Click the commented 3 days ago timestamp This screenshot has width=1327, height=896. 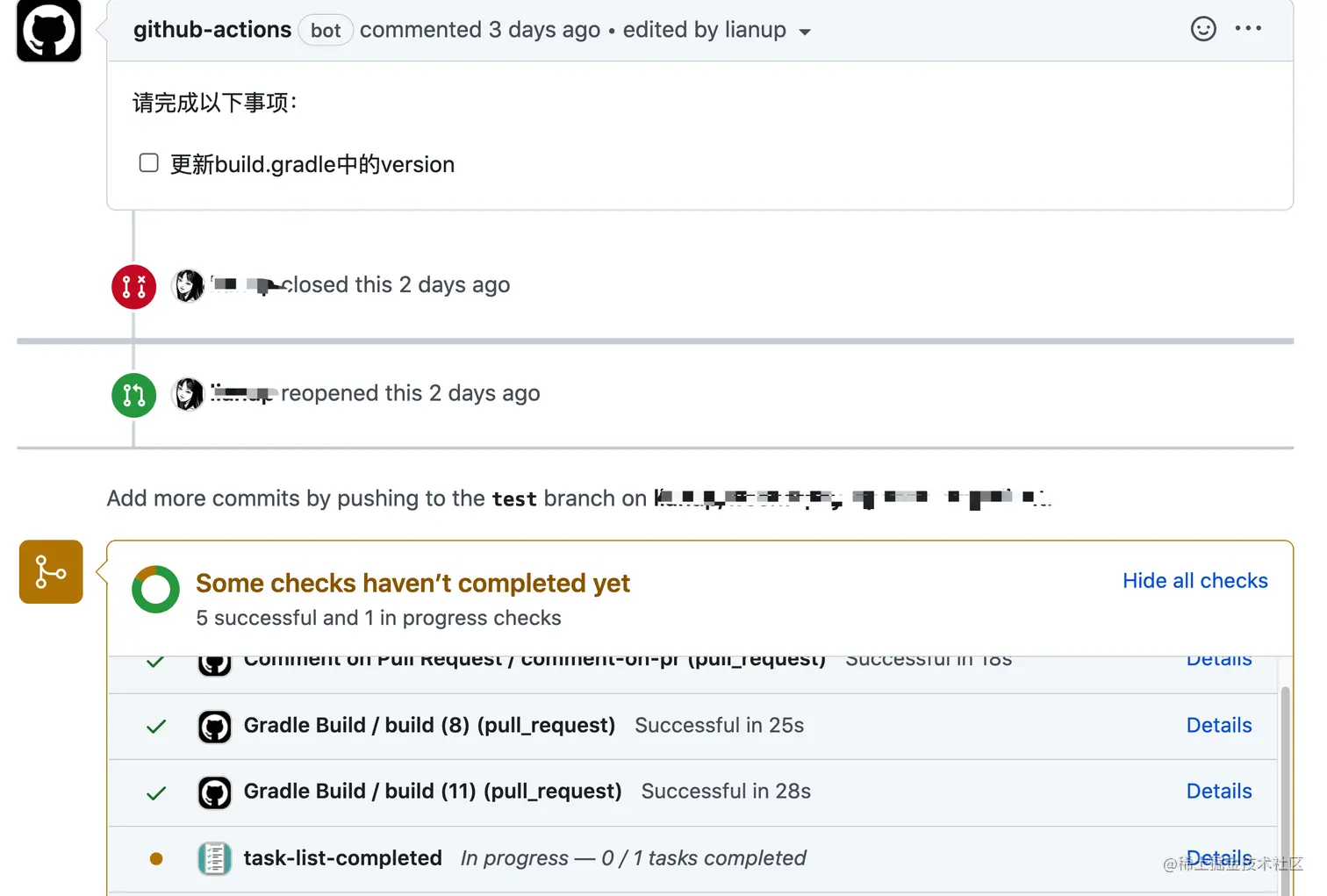pyautogui.click(x=480, y=29)
